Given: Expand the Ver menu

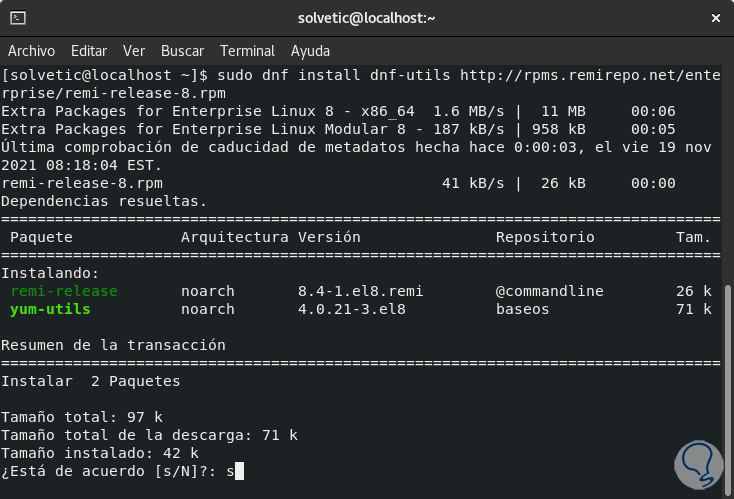Looking at the screenshot, I should [134, 50].
